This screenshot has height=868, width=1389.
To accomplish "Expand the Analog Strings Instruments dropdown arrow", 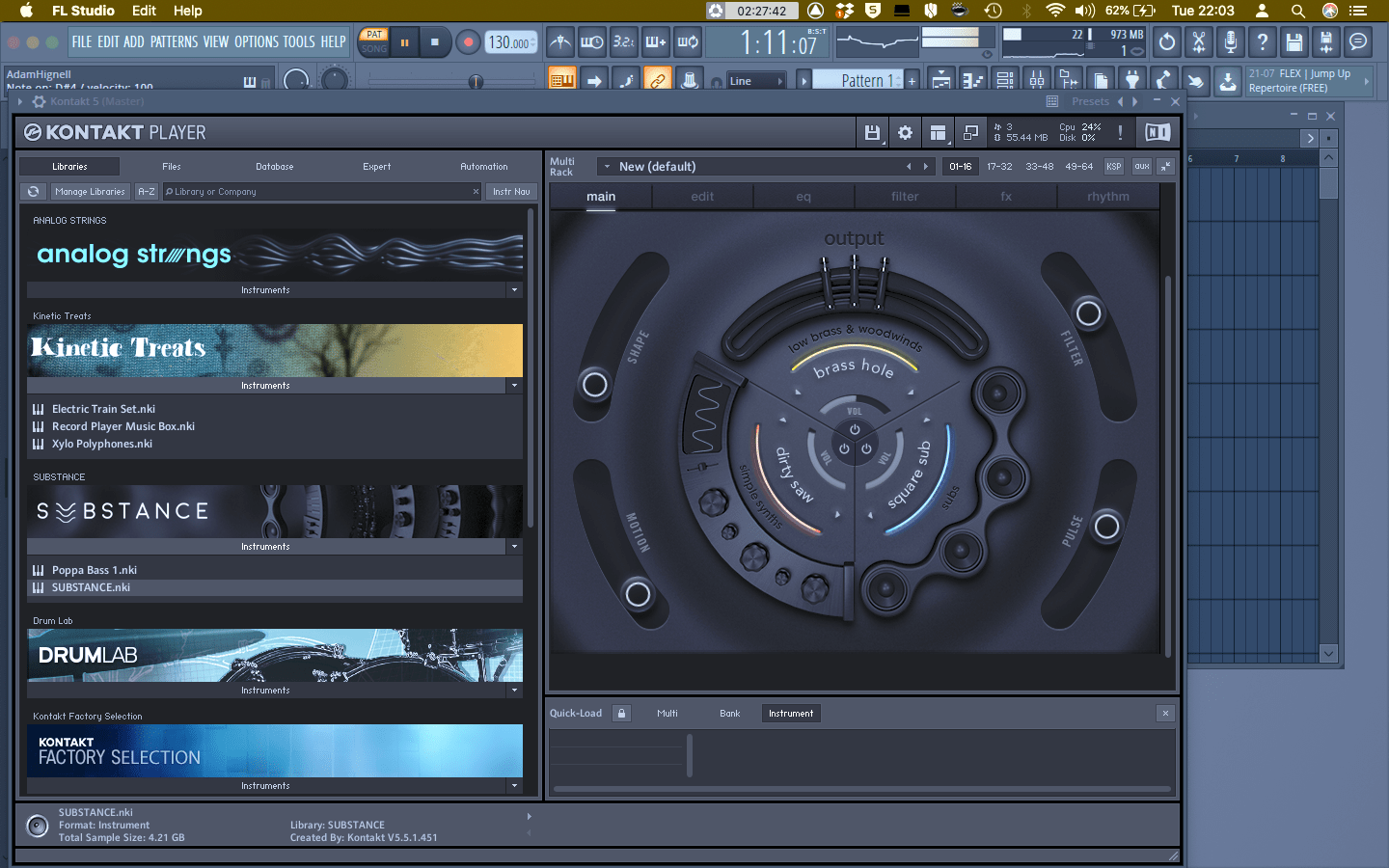I will point(514,290).
